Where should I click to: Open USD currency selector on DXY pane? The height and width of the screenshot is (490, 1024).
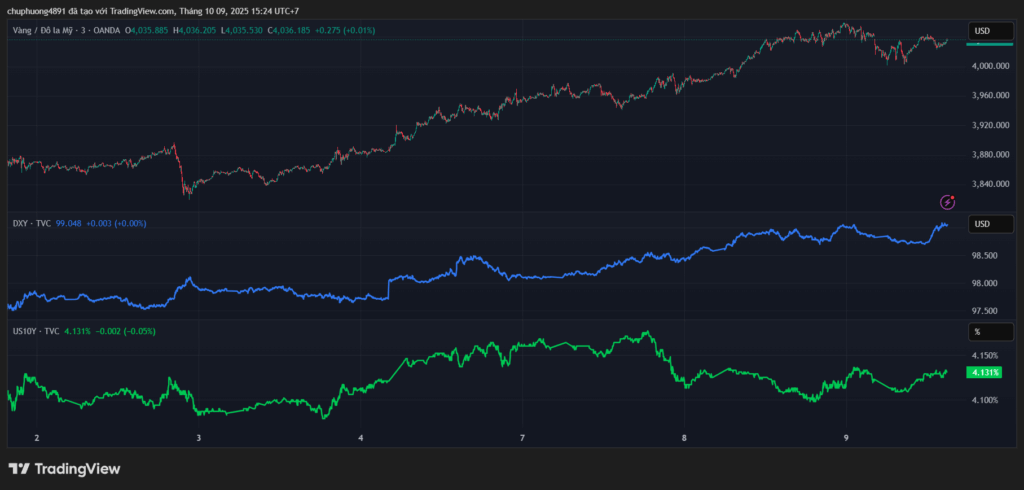989,223
